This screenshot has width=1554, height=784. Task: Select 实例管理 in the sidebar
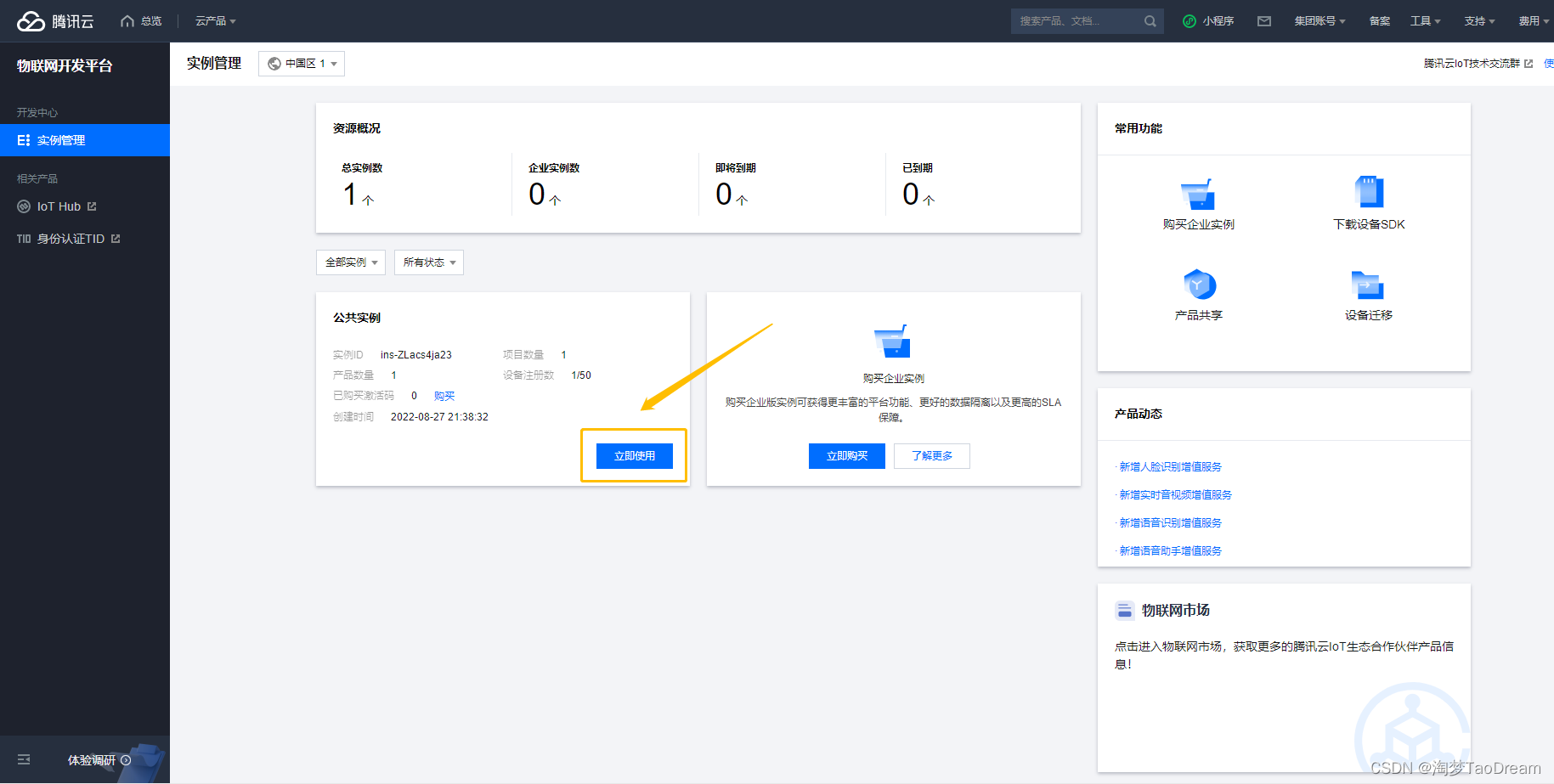(85, 140)
